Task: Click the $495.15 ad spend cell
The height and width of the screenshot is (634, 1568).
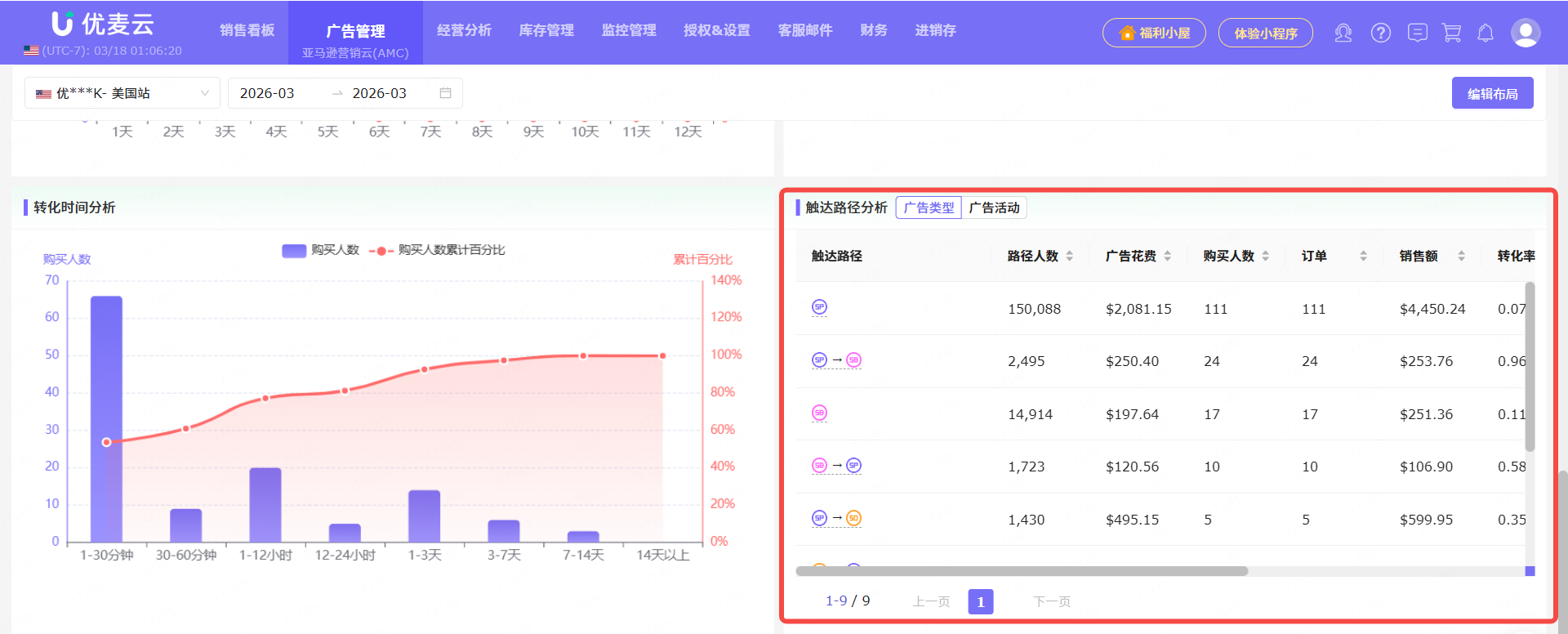Action: [1132, 520]
